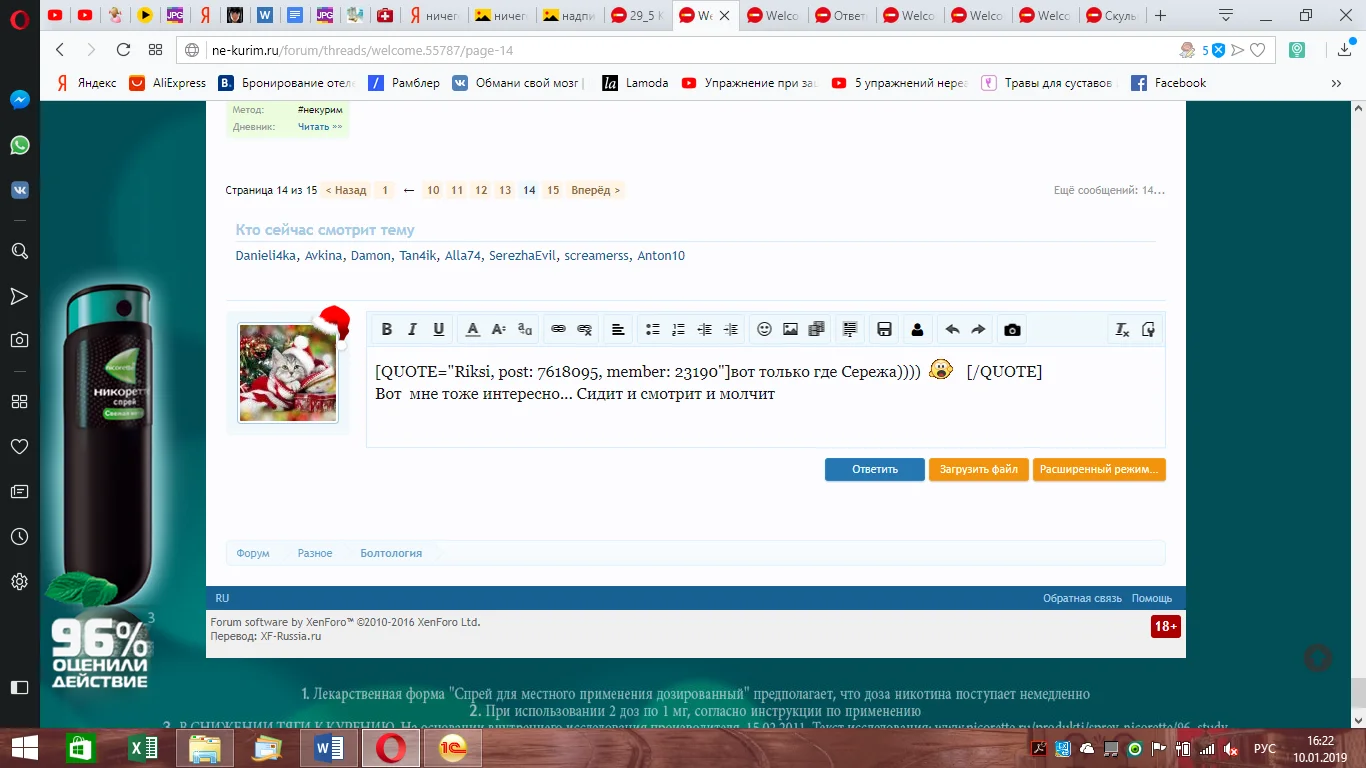Open a new browser tab with the plus button
The width and height of the screenshot is (1366, 768).
coord(1160,15)
